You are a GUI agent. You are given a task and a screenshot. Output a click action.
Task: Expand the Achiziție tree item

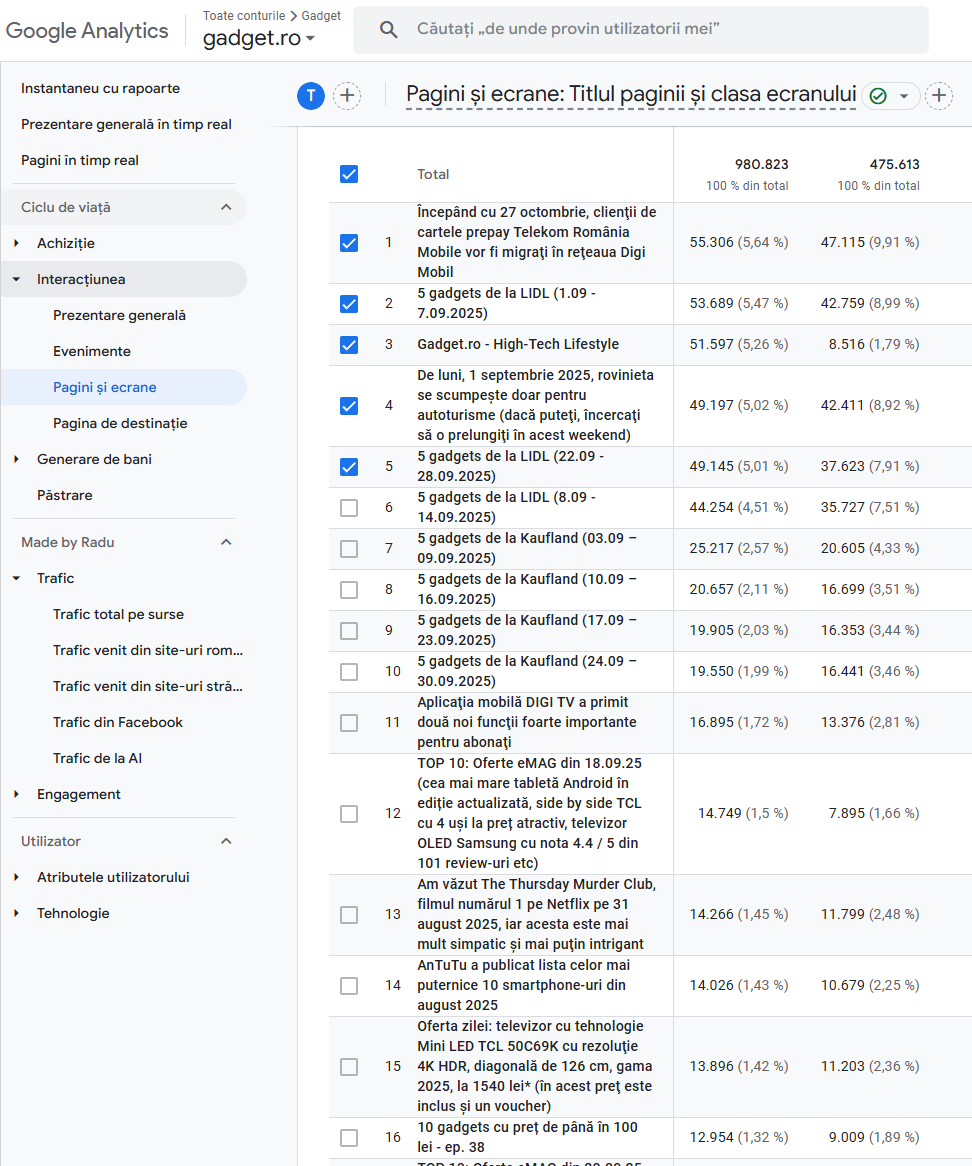(16, 243)
